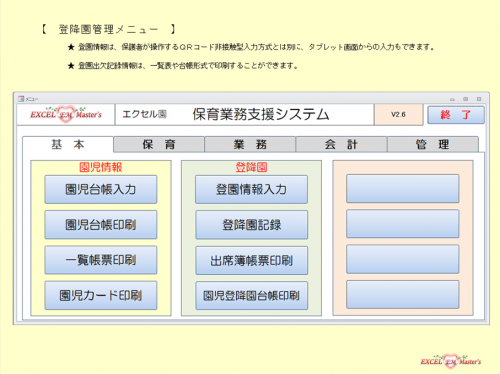
Task: Click the 園児情報 group heading
Action: point(101,167)
